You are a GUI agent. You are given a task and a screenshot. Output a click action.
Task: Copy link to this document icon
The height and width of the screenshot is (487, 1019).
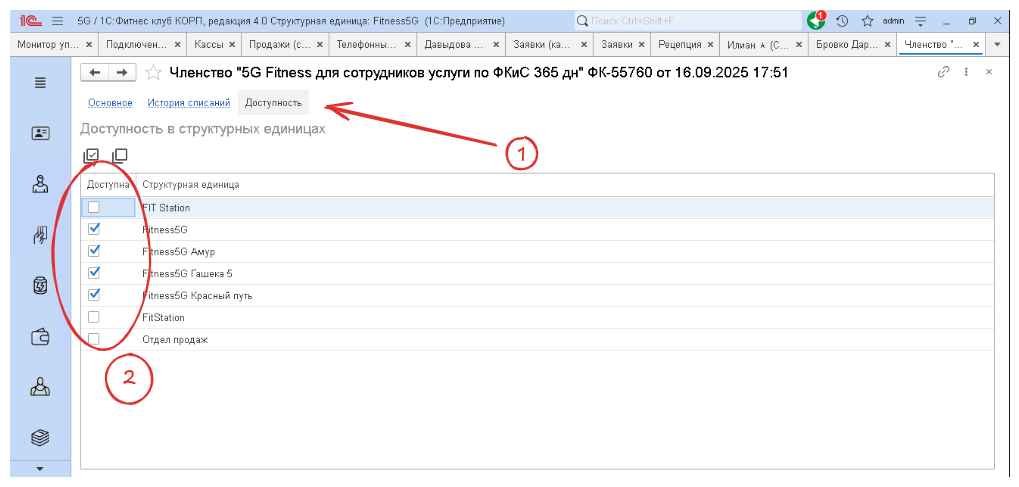coord(943,72)
